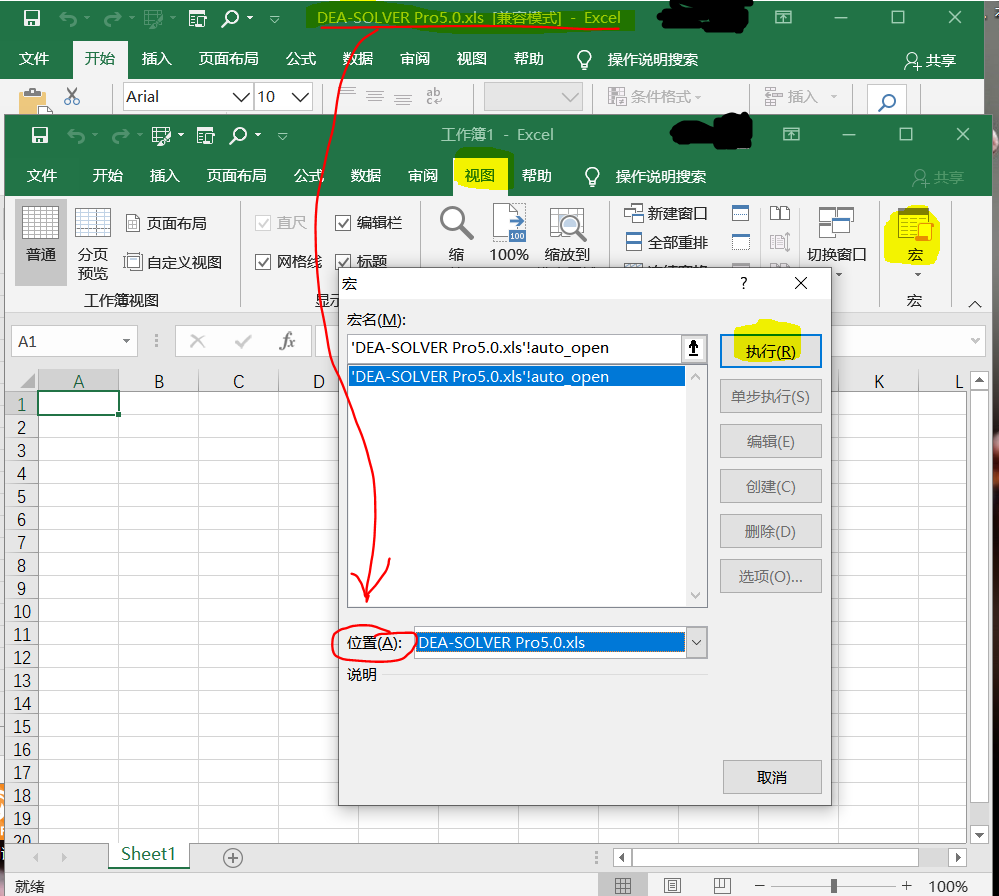The height and width of the screenshot is (896, 999).
Task: Open the Name Box dropdown arrow
Action: (x=127, y=341)
